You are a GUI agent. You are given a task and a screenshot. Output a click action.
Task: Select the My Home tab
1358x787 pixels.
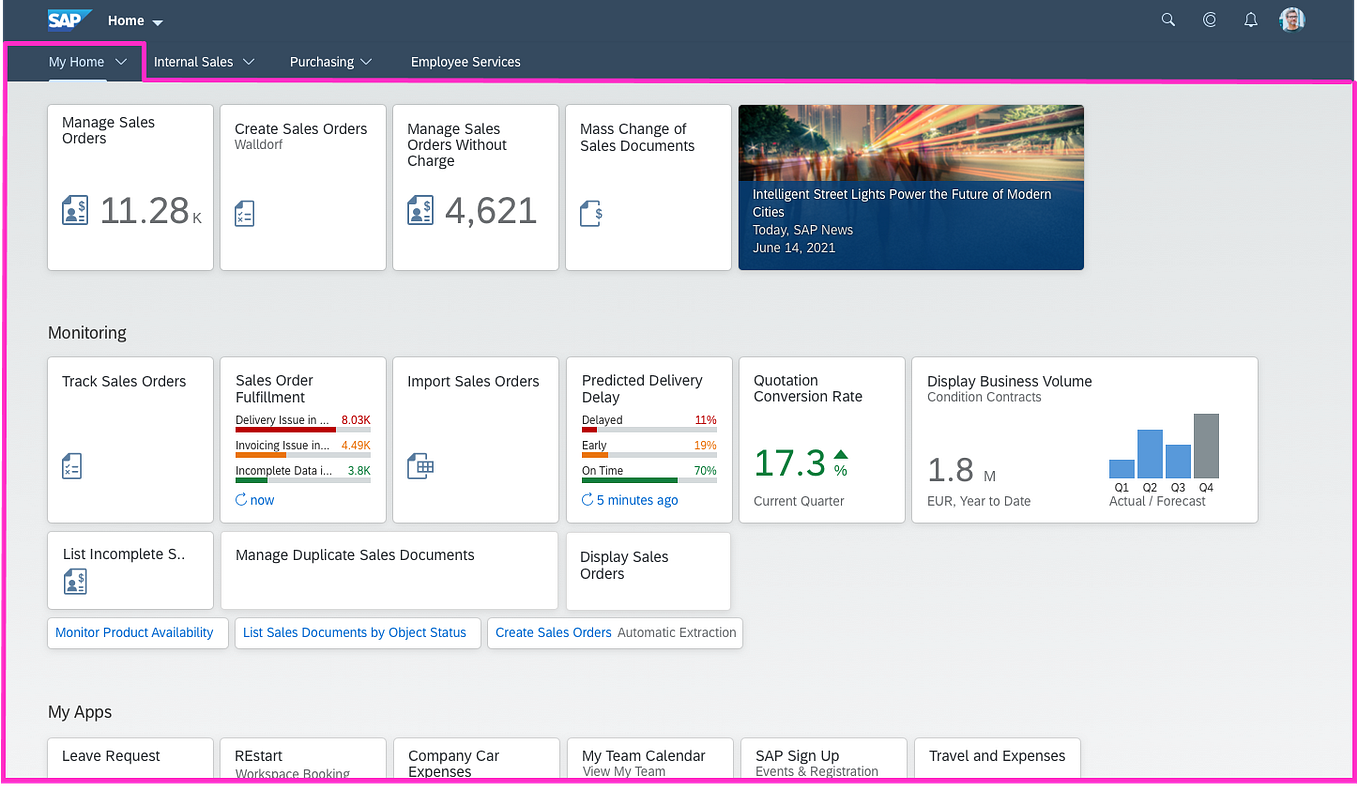tap(76, 61)
